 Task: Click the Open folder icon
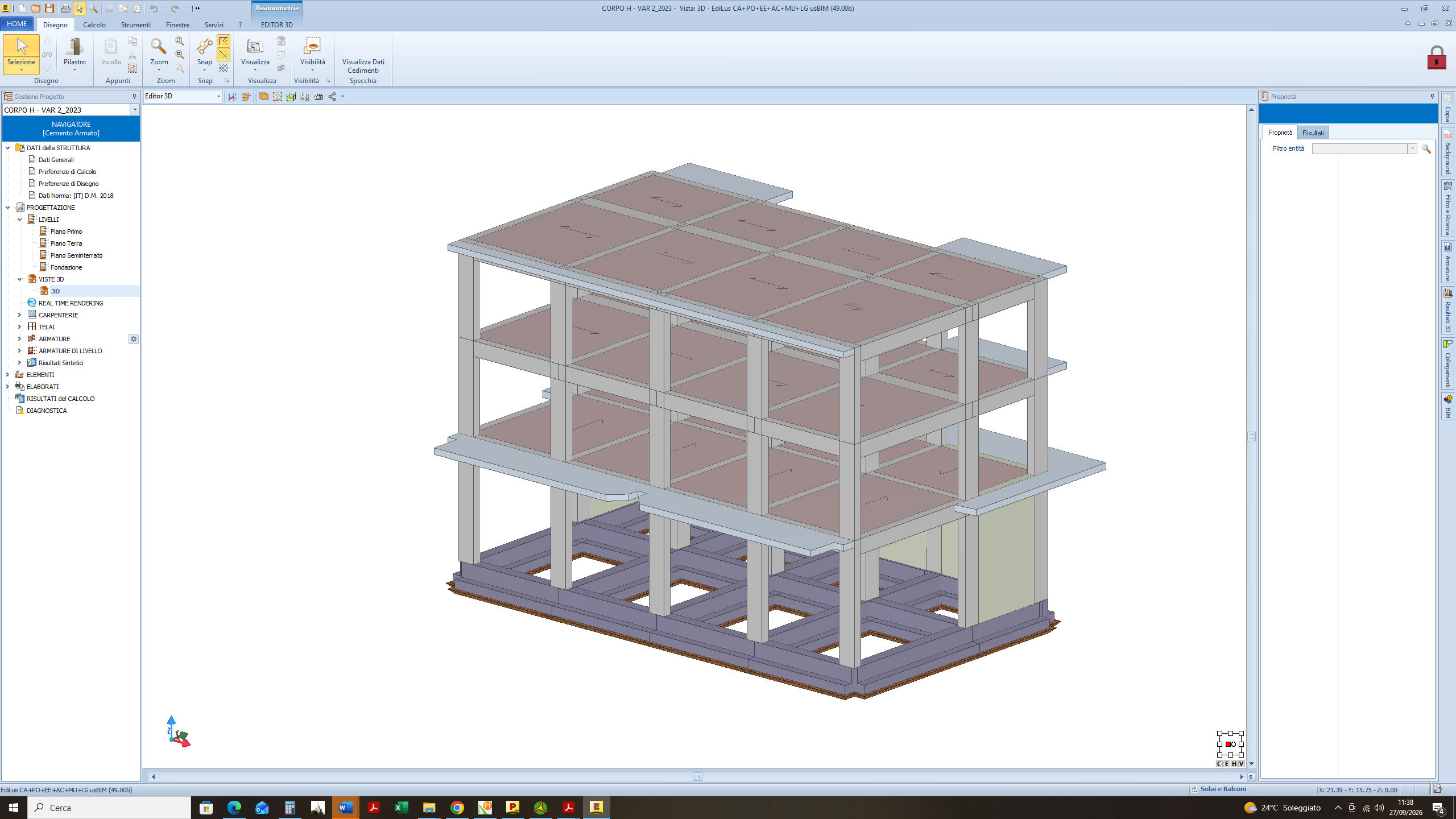click(x=35, y=9)
